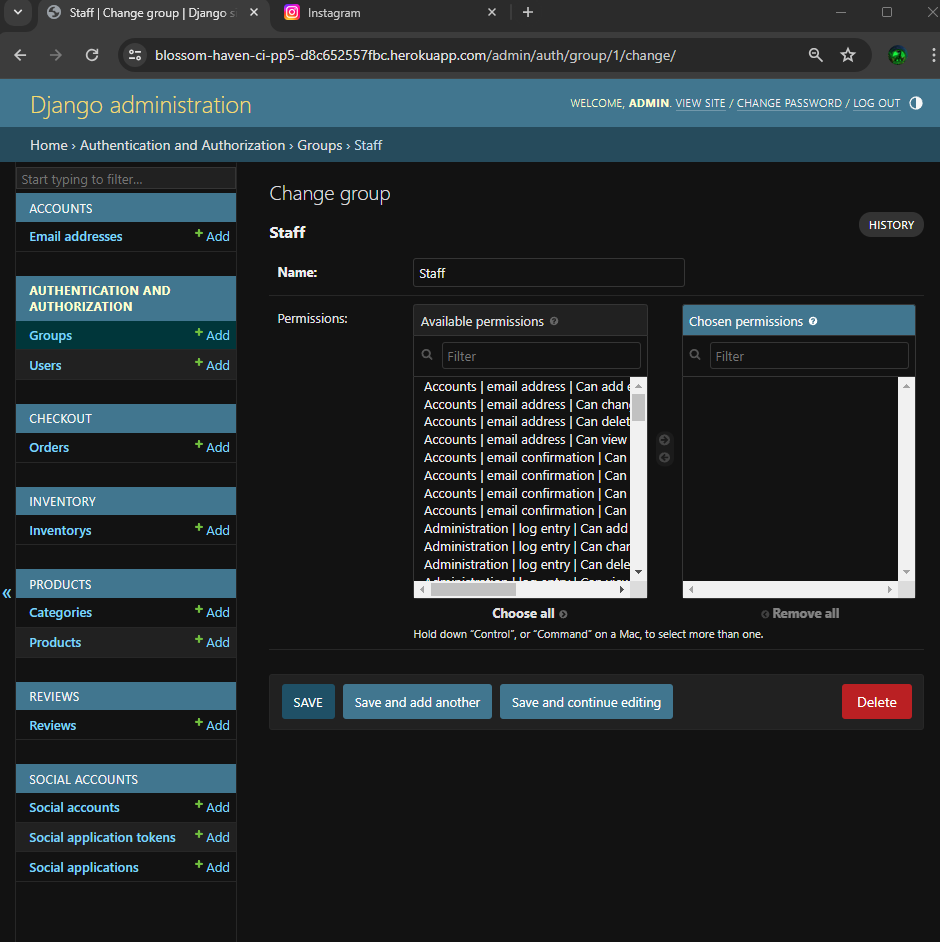Click the Django administration title
The height and width of the screenshot is (942, 940).
[x=141, y=105]
